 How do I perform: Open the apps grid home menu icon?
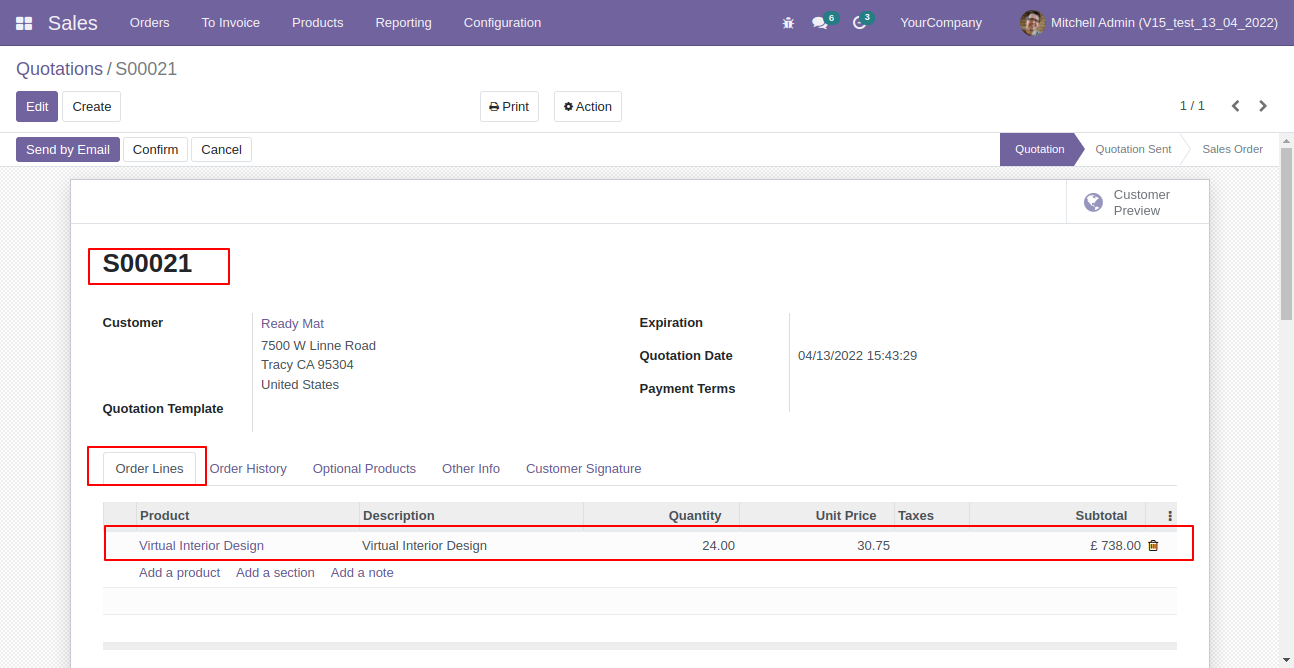pos(24,23)
